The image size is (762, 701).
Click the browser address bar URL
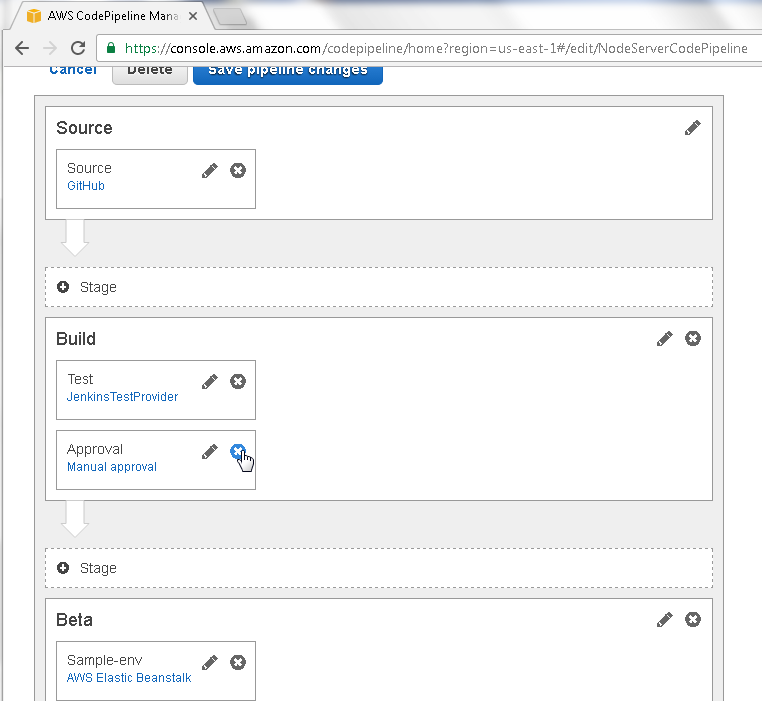[435, 48]
